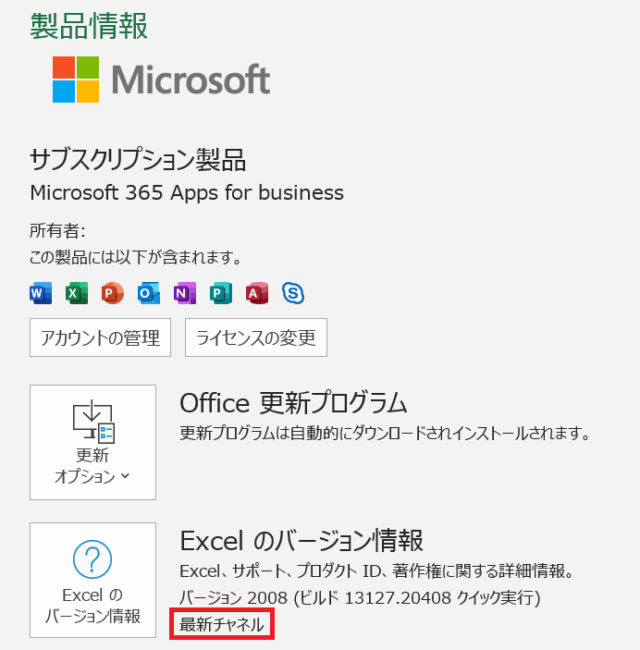This screenshot has width=640, height=650.
Task: Click the Skype for Business icon
Action: tap(293, 293)
